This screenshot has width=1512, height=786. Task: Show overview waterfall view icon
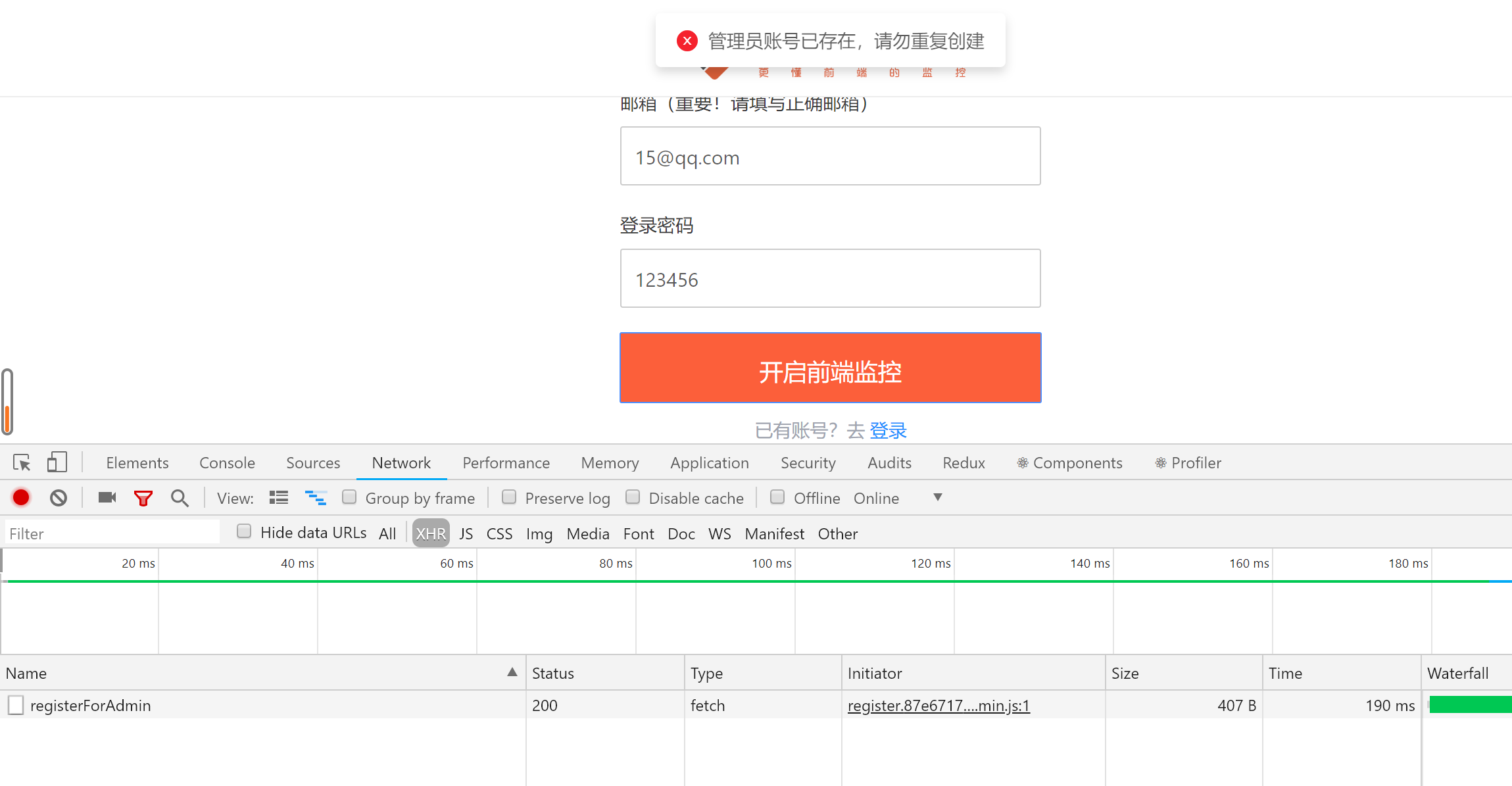(316, 498)
